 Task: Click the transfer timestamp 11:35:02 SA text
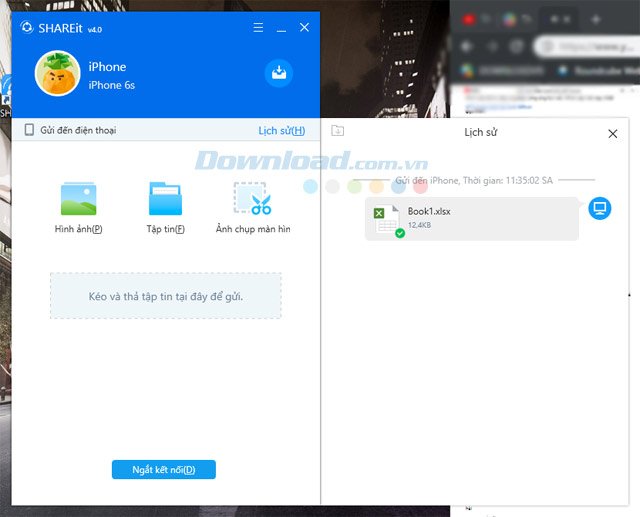pyautogui.click(x=529, y=180)
